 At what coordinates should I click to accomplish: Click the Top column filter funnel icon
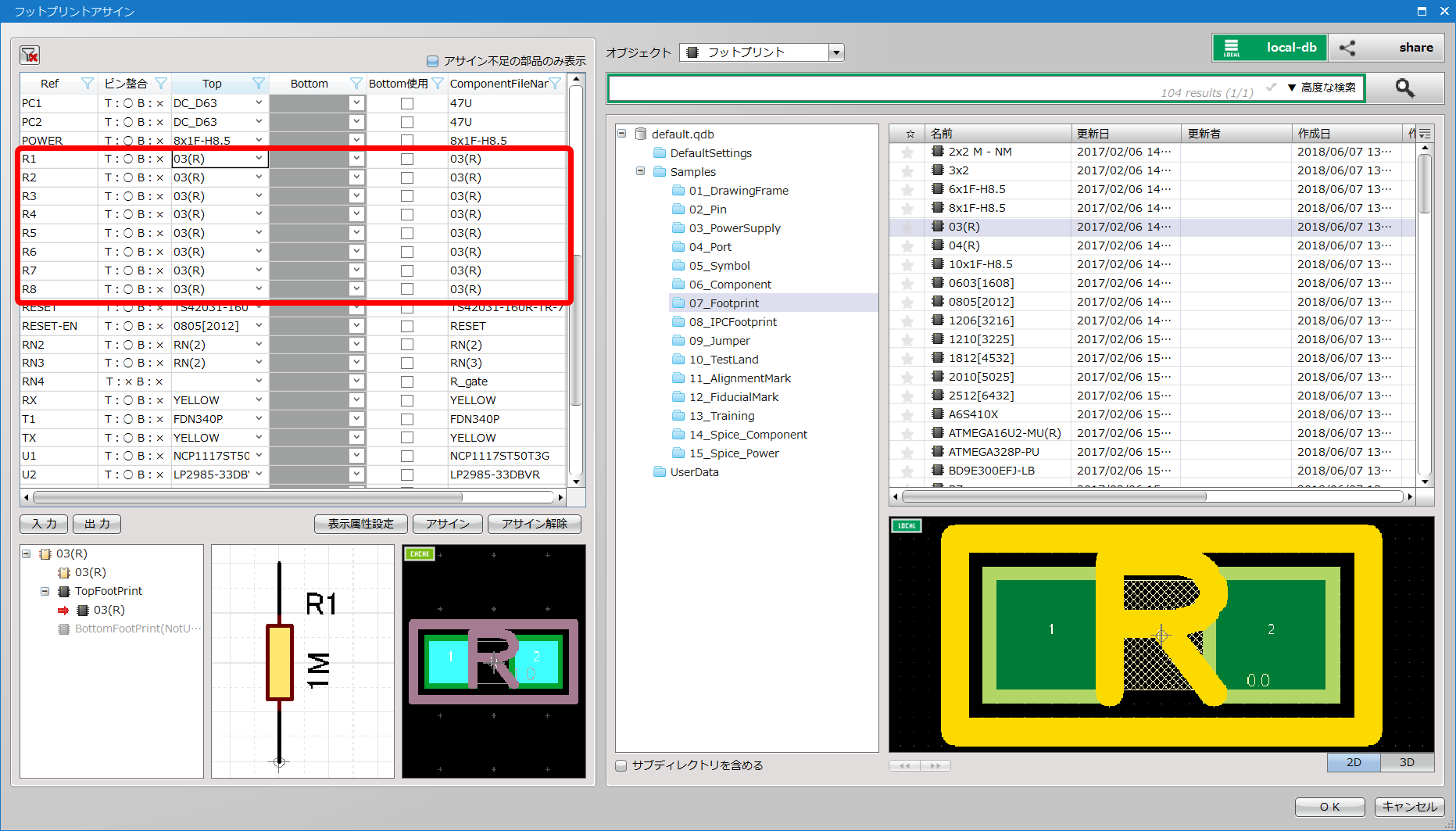(259, 84)
